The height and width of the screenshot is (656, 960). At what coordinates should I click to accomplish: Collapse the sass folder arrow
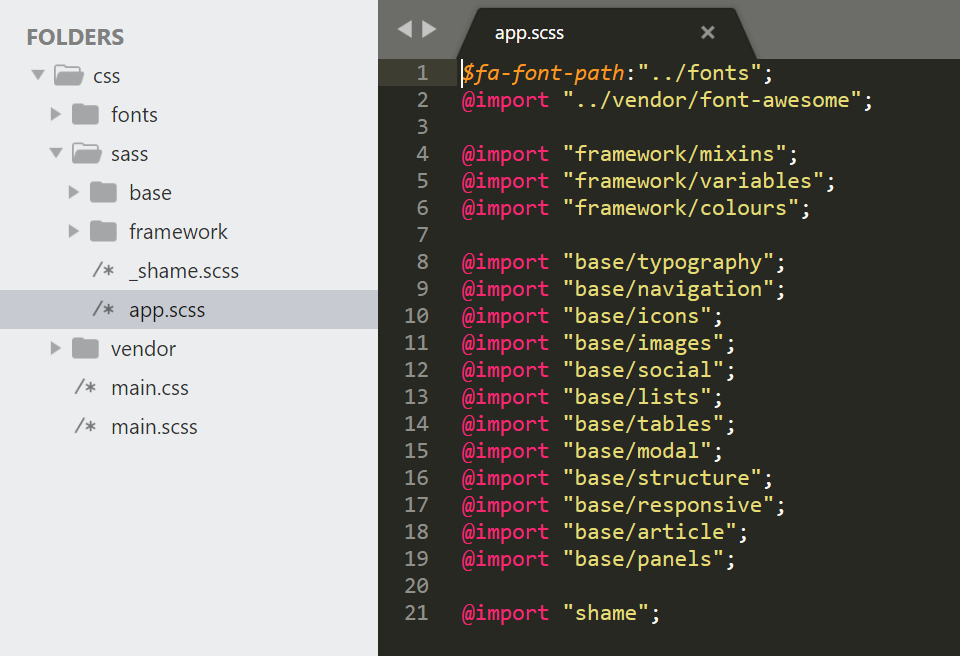[56, 153]
